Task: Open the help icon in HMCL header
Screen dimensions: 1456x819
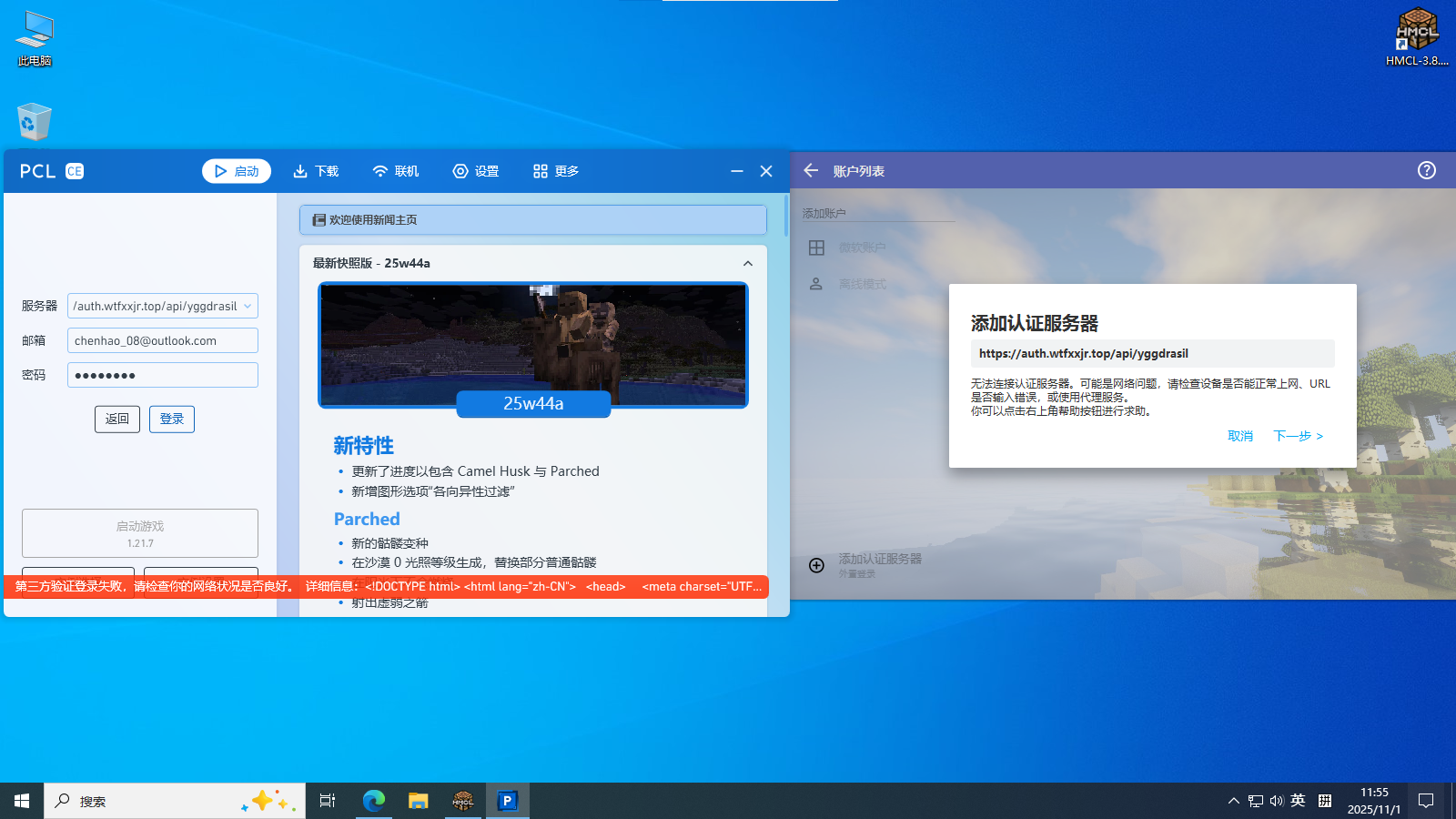Action: point(1426,170)
